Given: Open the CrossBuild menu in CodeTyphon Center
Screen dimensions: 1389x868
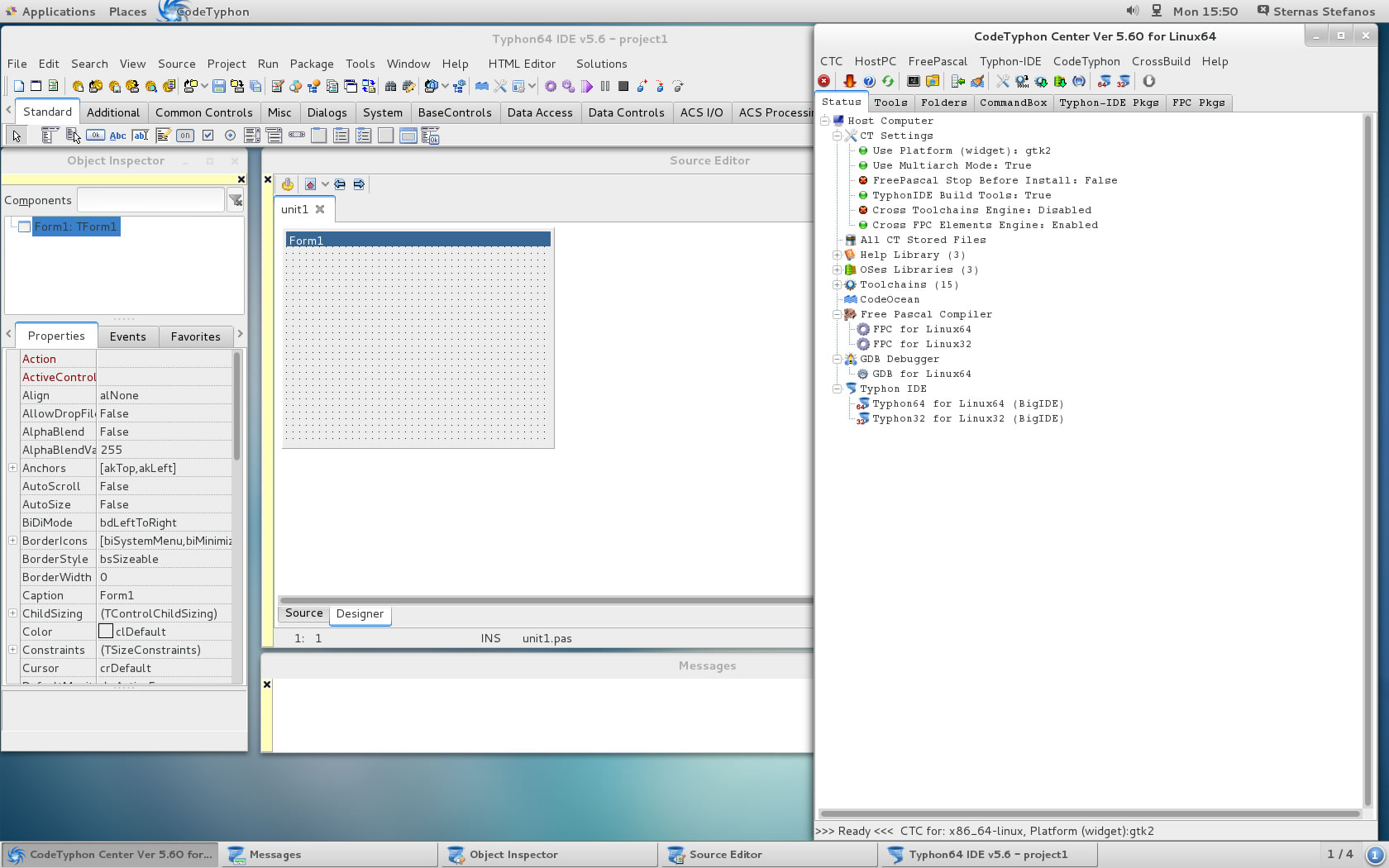Looking at the screenshot, I should [x=1161, y=61].
